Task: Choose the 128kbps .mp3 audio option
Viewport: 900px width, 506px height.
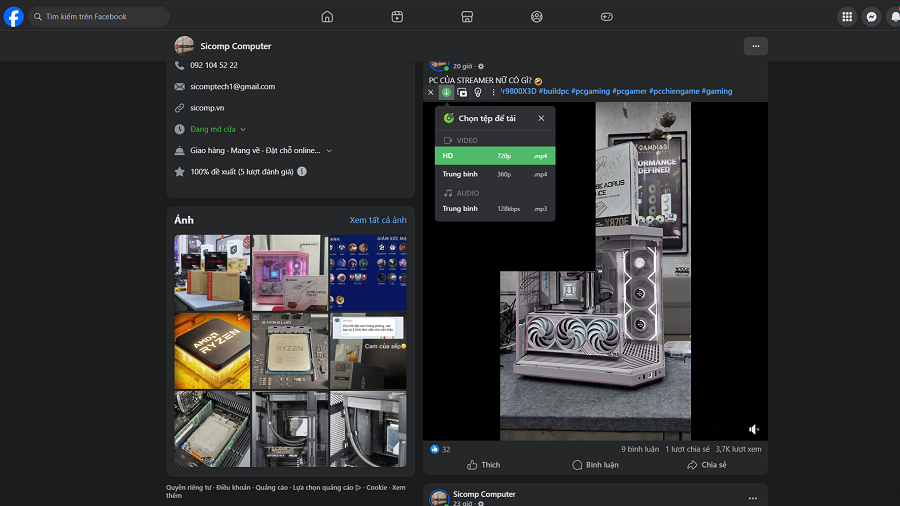Action: coord(495,209)
